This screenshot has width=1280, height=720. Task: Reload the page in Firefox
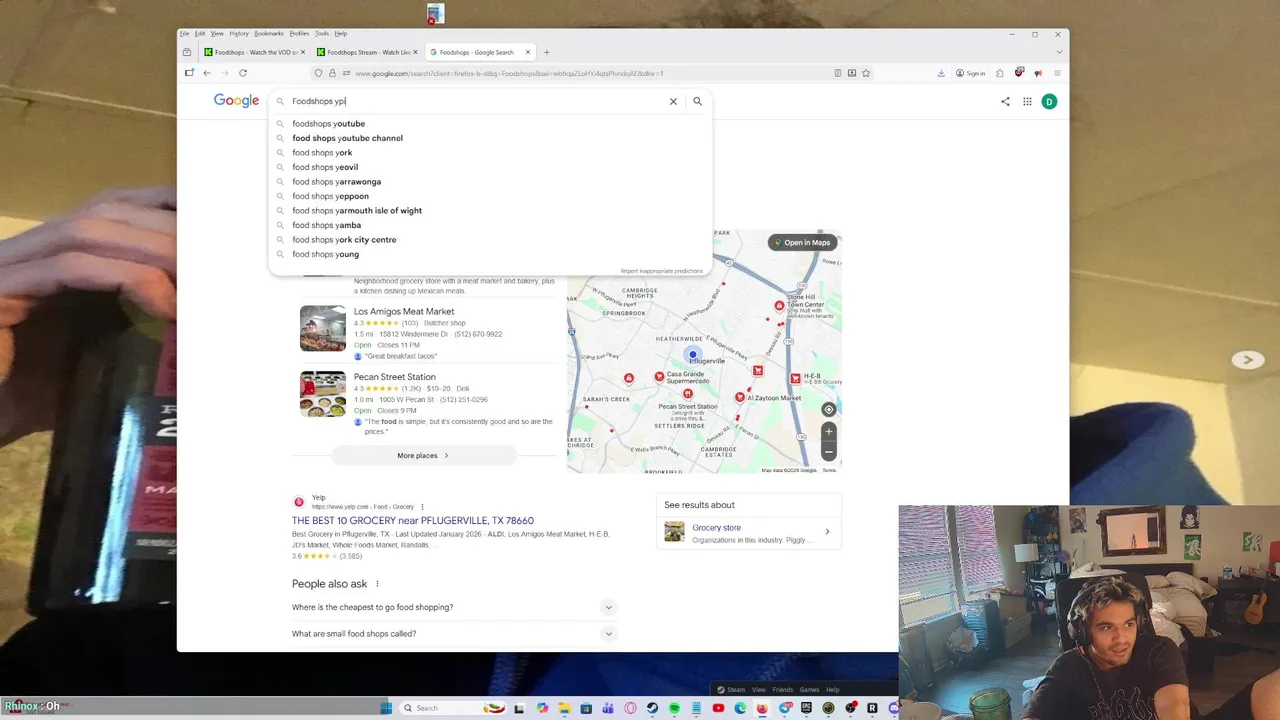point(242,73)
